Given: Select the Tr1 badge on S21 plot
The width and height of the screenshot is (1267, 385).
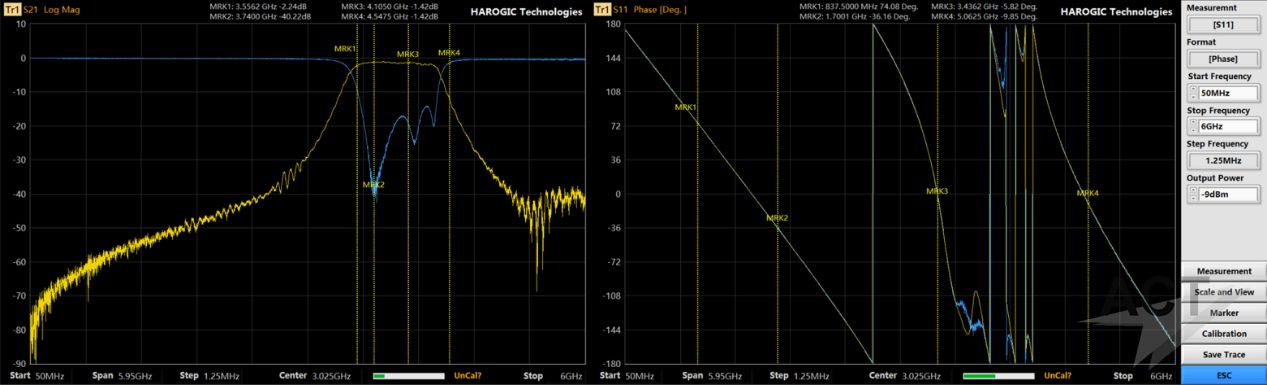Looking at the screenshot, I should (x=13, y=10).
